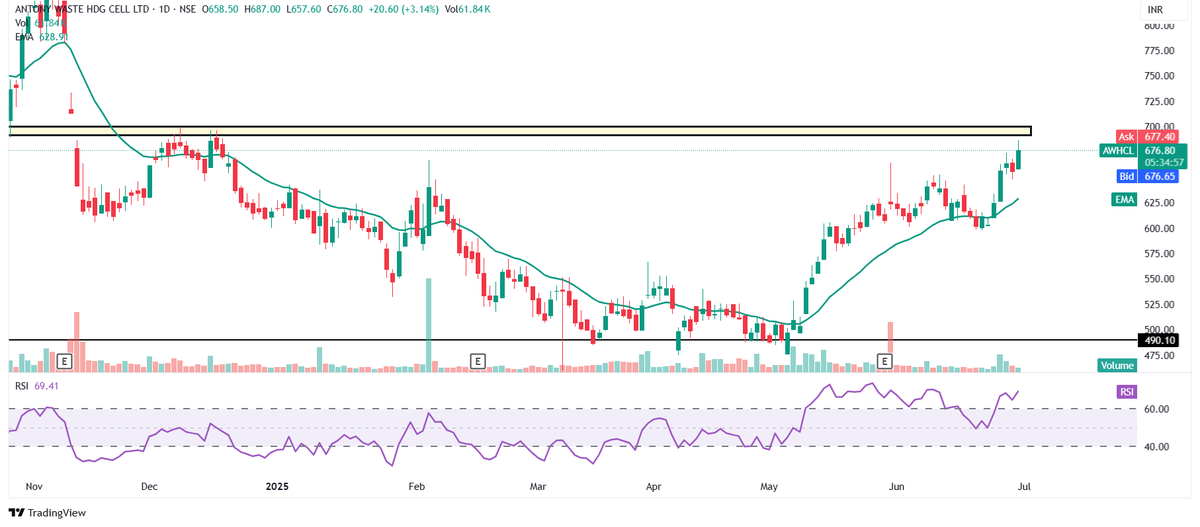Click the Volume tag on price axis

click(1117, 366)
